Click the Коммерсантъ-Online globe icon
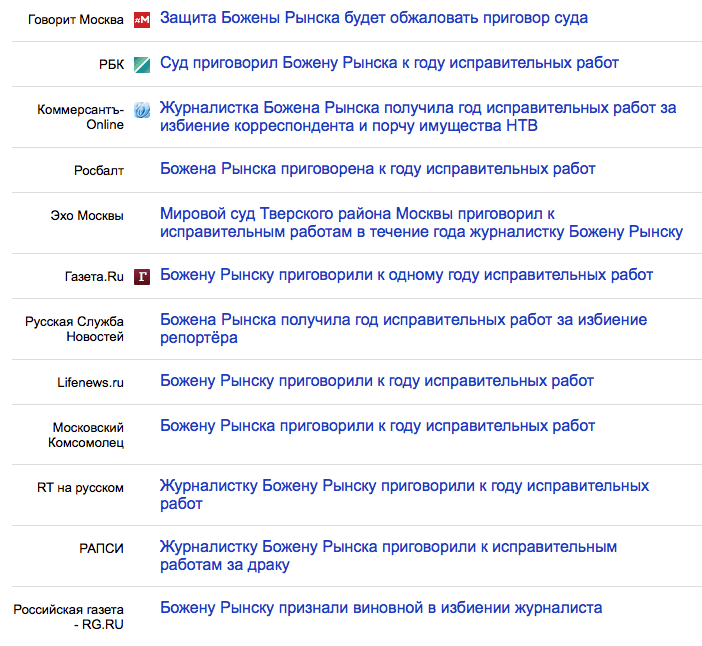702x646 pixels. point(142,110)
